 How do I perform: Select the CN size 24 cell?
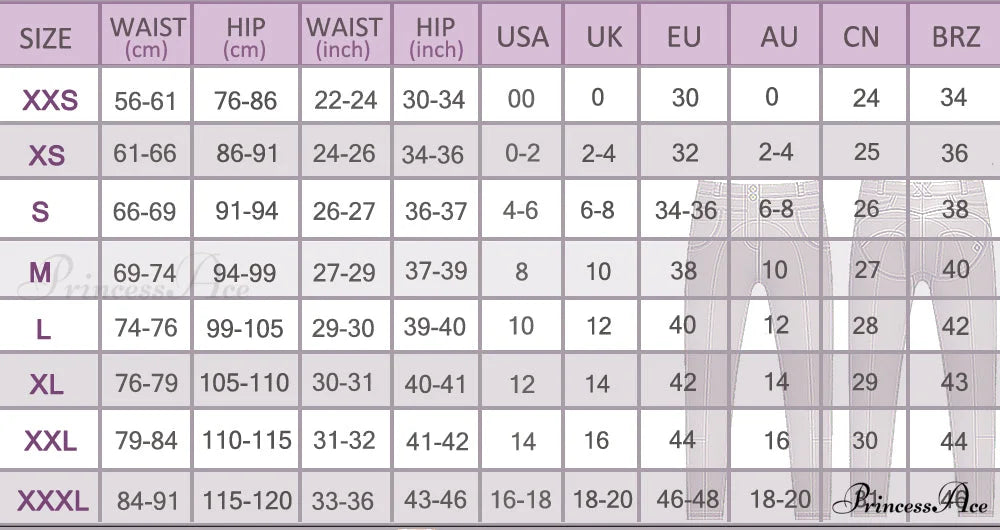pyautogui.click(x=865, y=97)
